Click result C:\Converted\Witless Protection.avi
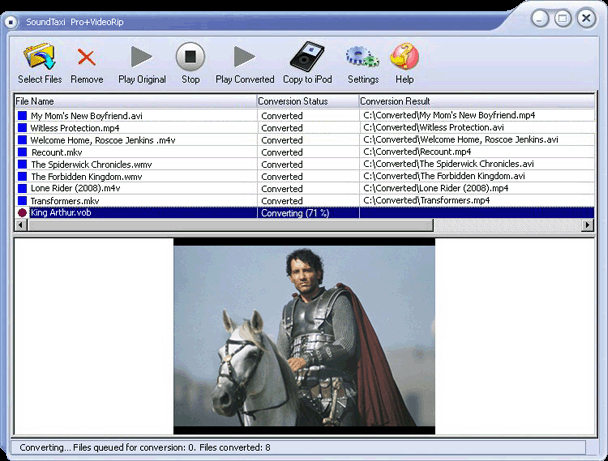 click(x=434, y=127)
